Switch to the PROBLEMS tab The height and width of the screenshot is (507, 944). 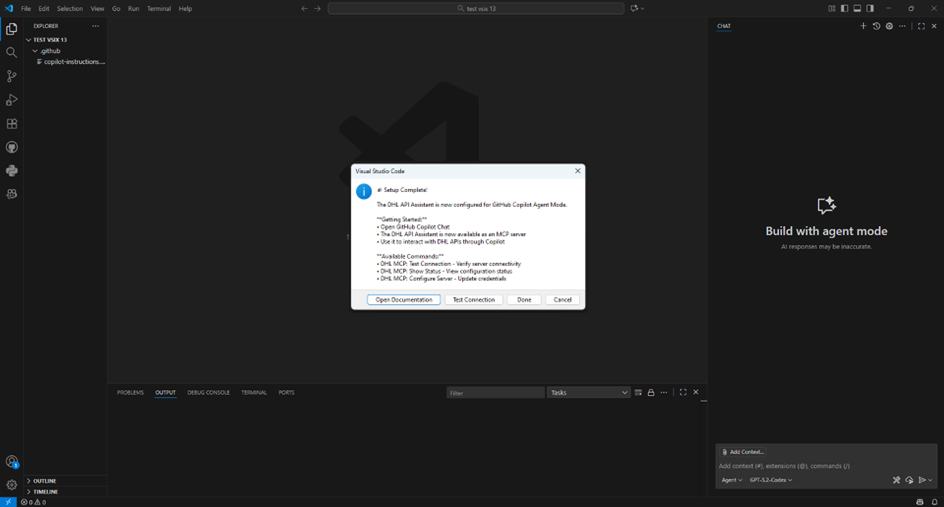coord(130,393)
